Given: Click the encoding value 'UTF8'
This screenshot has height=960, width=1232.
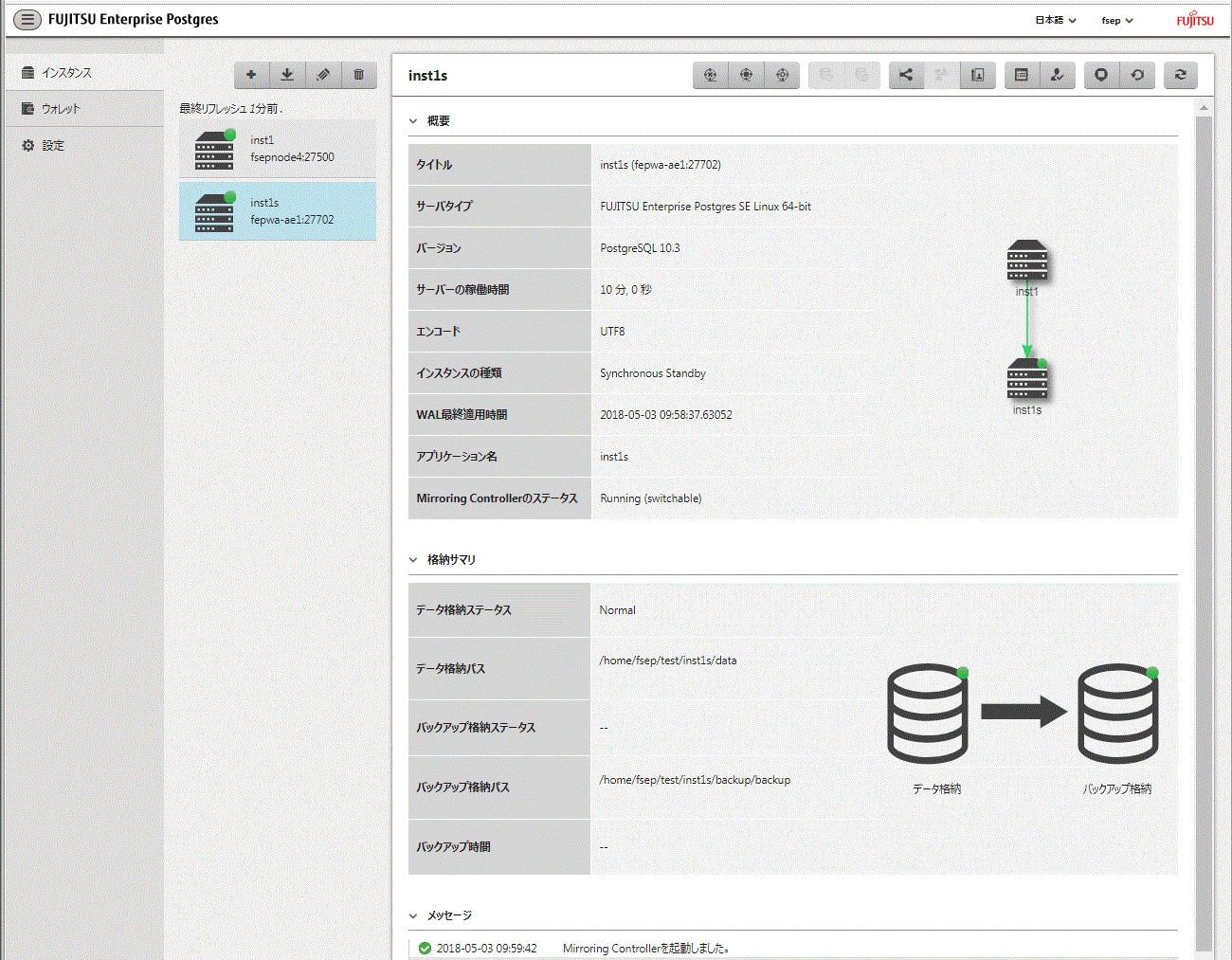Looking at the screenshot, I should 612,332.
